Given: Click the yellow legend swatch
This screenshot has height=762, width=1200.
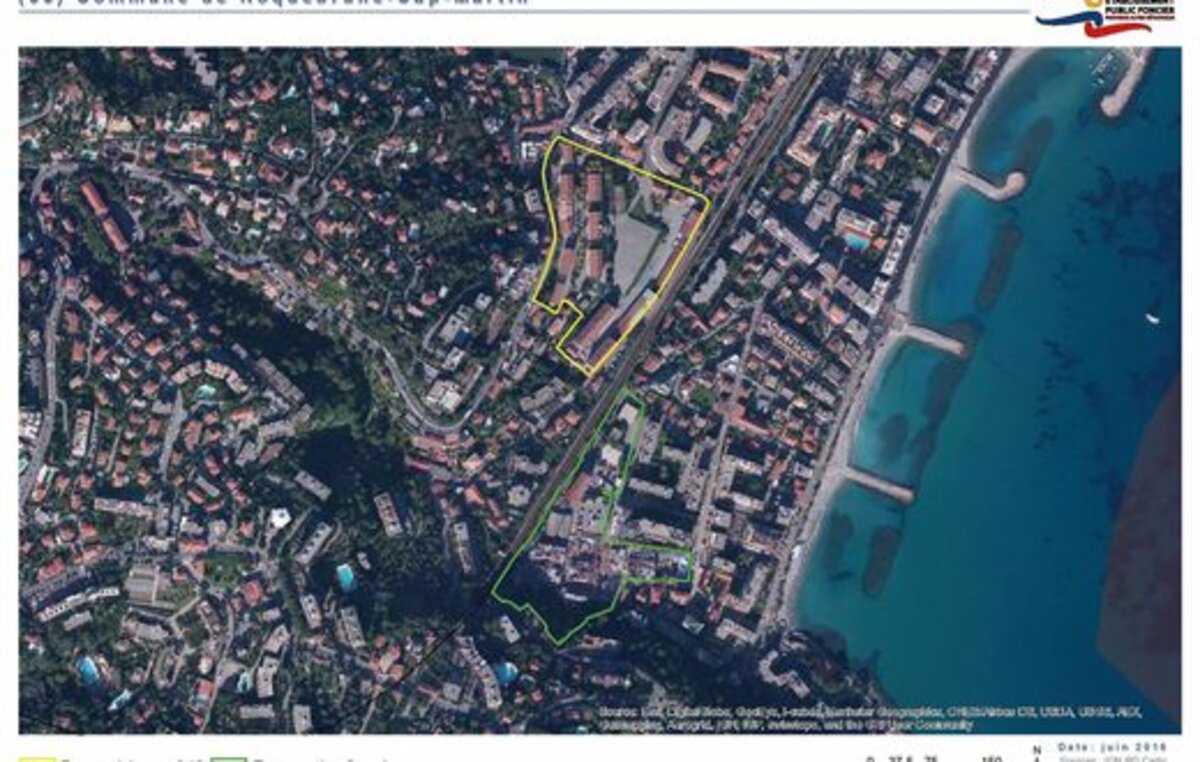Looking at the screenshot, I should coord(37,758).
